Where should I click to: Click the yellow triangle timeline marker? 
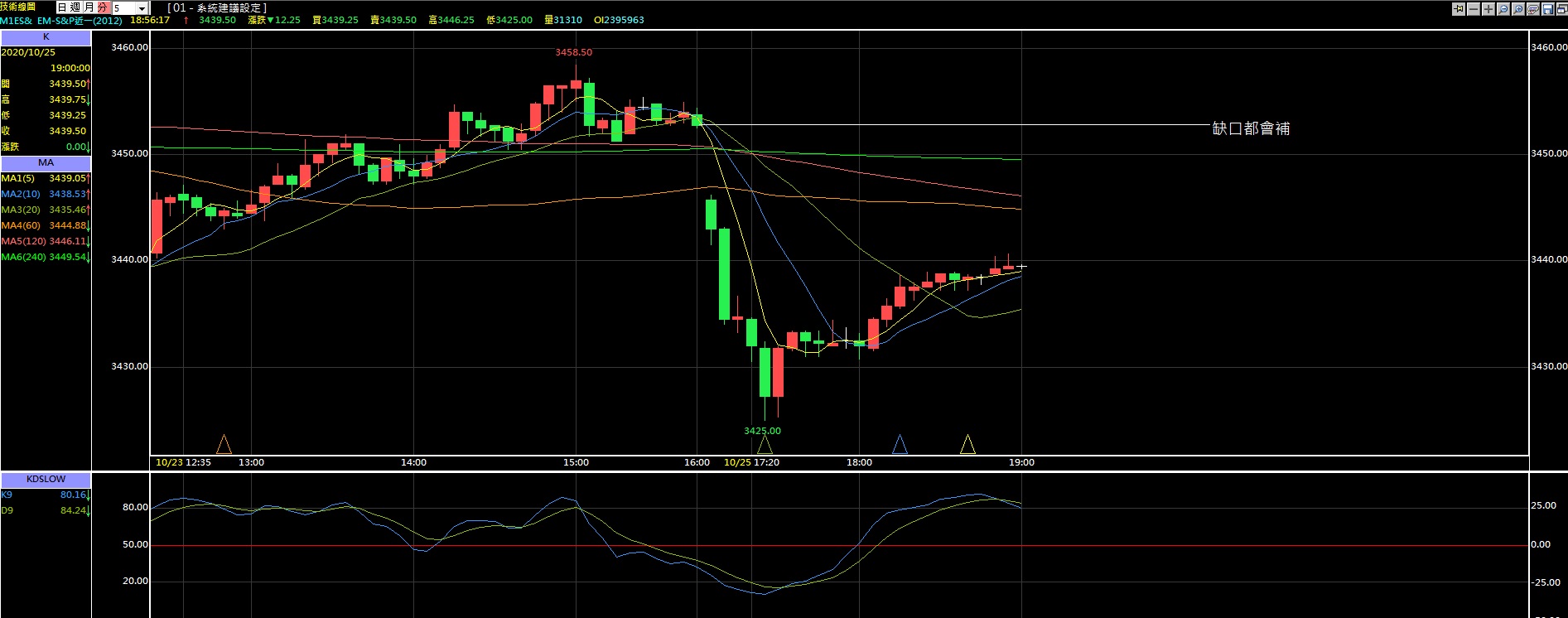[x=967, y=445]
